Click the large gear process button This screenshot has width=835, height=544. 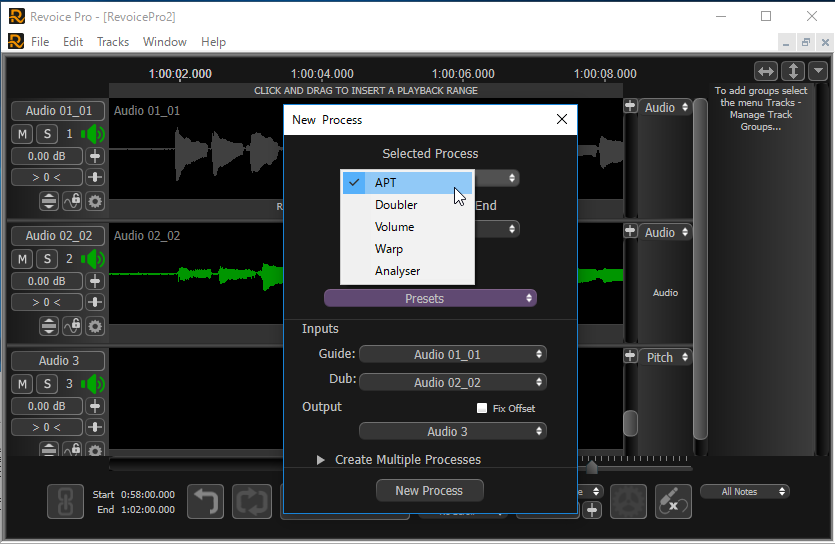(628, 501)
